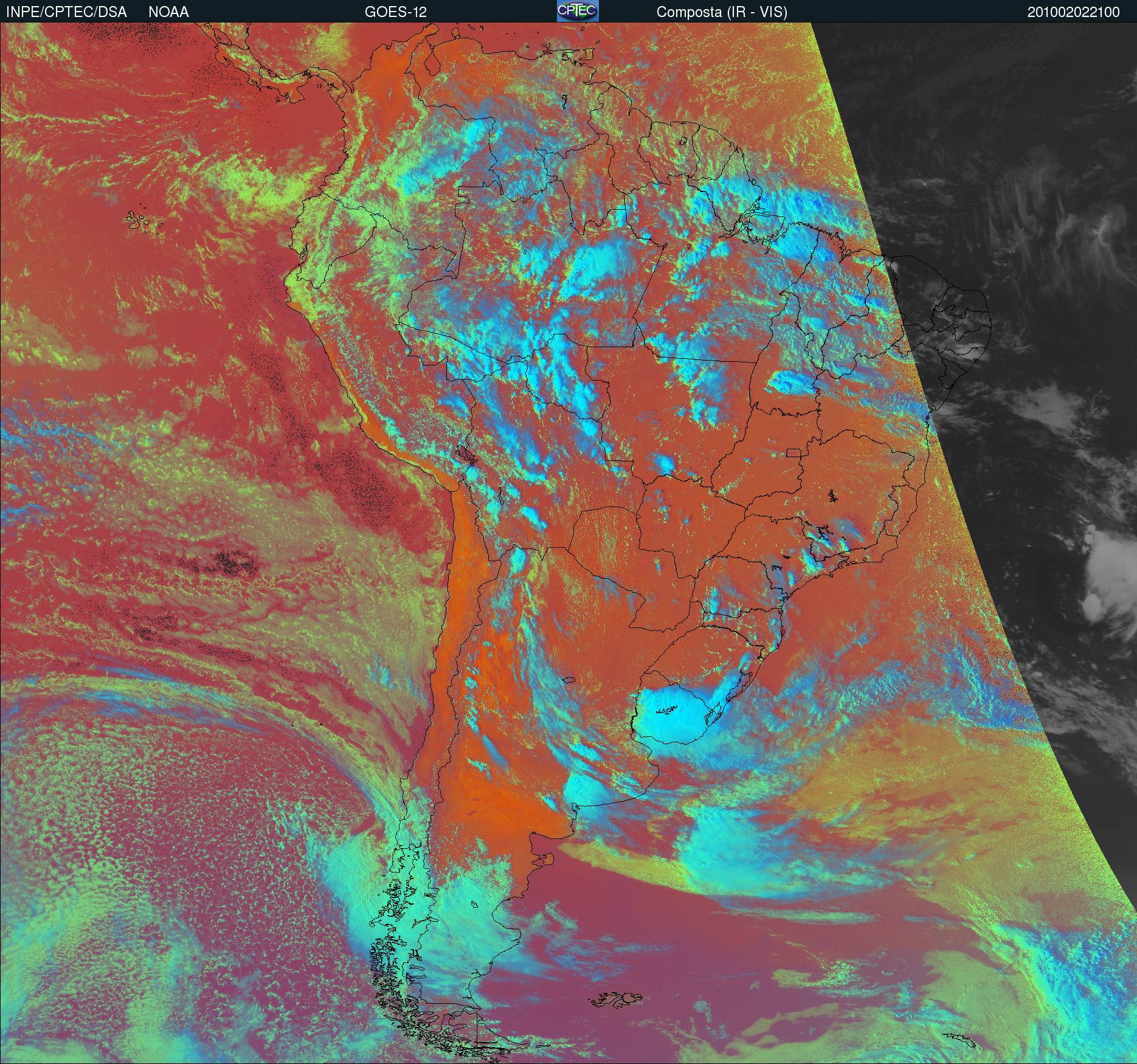The image size is (1137, 1064).
Task: Select the NOAA label in header
Action: [x=168, y=12]
